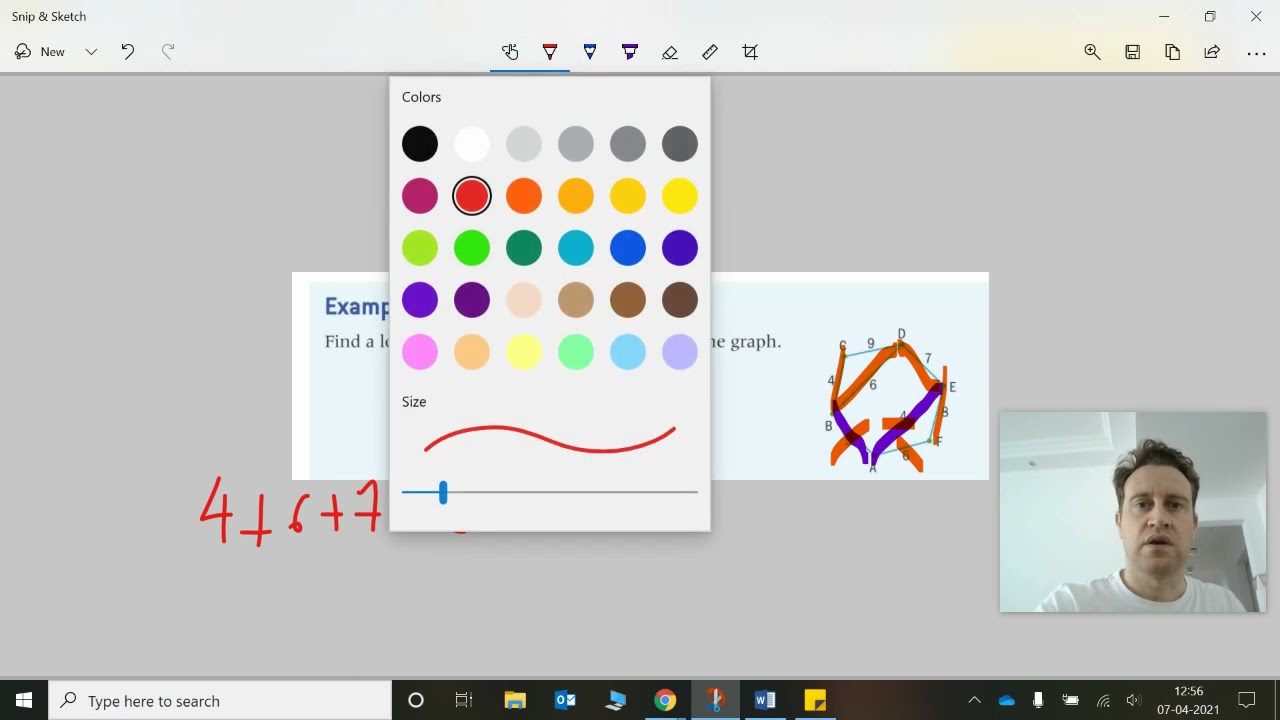Image resolution: width=1280 pixels, height=720 pixels.
Task: Pick the dark gray swatch
Action: click(680, 144)
